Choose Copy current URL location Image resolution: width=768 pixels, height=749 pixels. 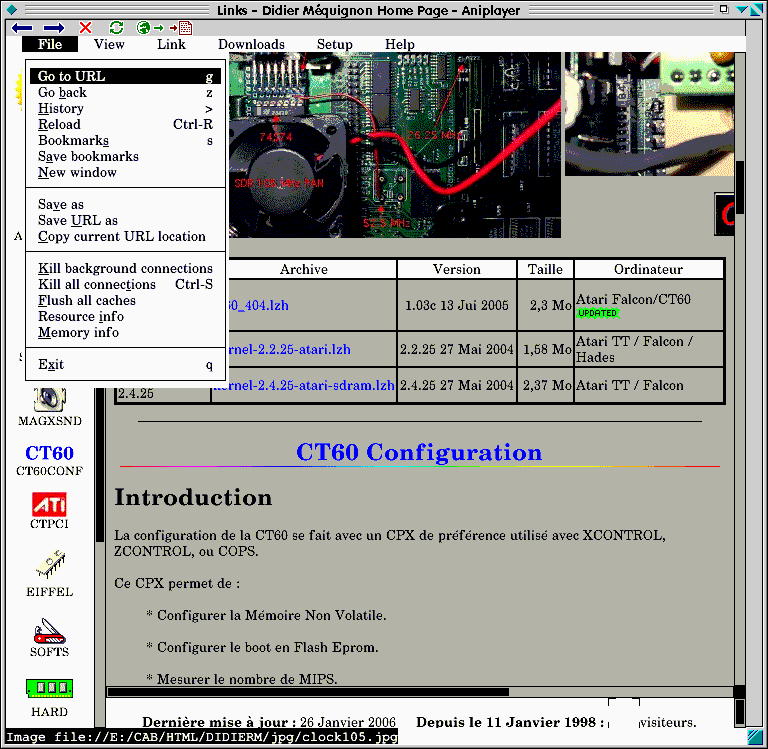[x=125, y=237]
